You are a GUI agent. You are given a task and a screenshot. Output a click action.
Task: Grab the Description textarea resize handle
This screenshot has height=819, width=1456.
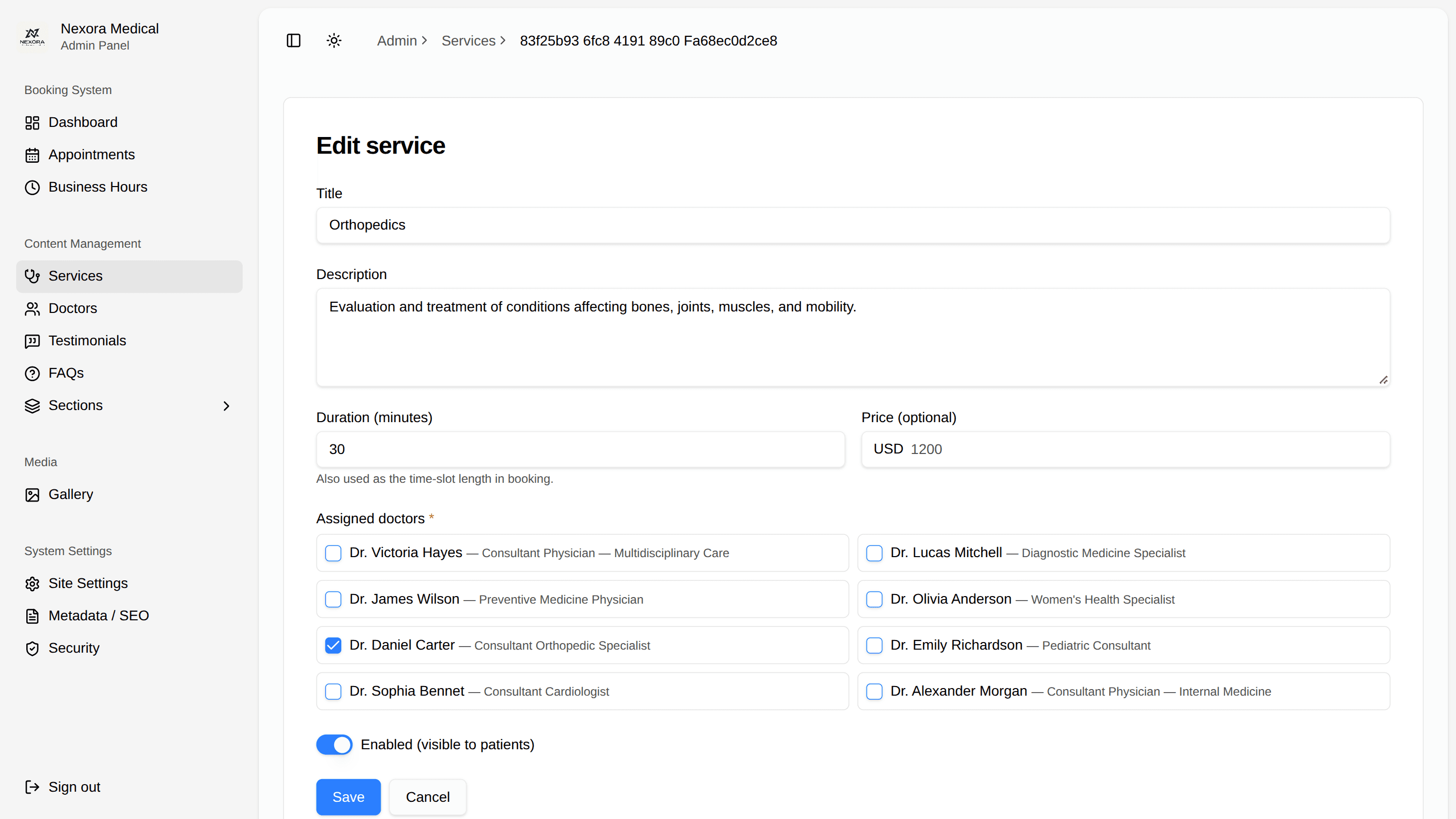pyautogui.click(x=1383, y=380)
